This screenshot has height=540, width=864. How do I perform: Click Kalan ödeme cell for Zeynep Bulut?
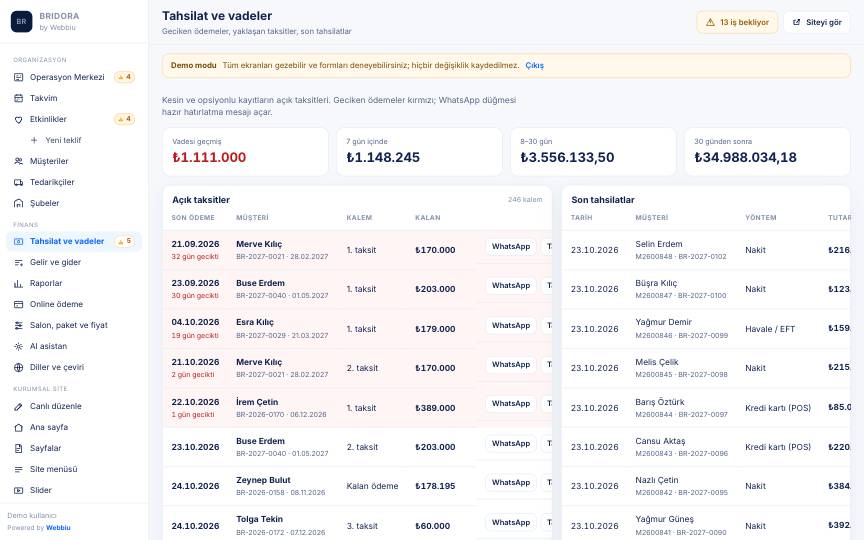372,486
